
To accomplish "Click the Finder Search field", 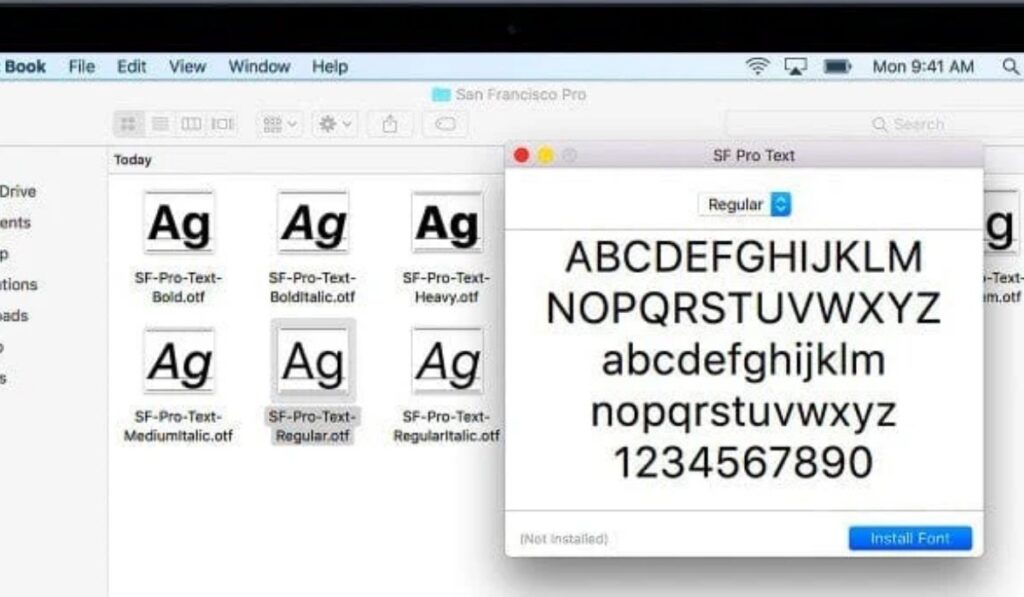I will point(875,124).
